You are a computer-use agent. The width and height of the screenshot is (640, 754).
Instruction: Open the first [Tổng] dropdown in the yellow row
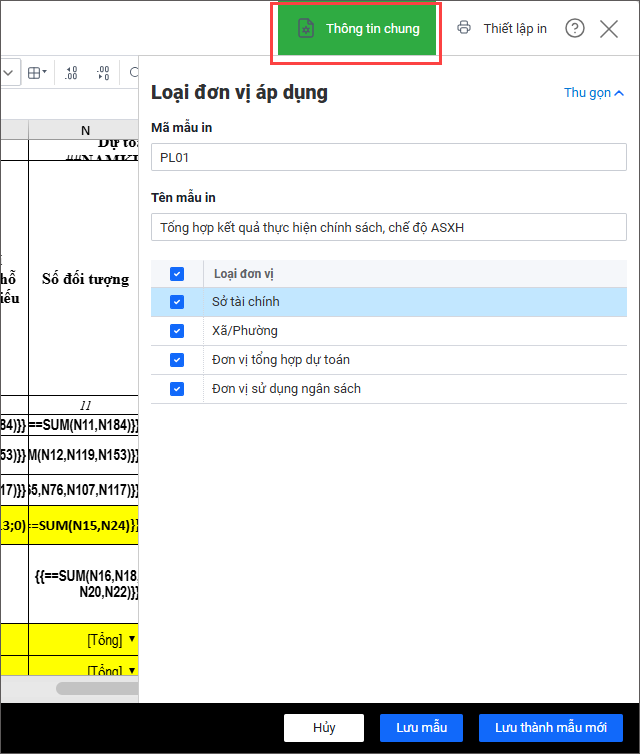tap(132, 640)
